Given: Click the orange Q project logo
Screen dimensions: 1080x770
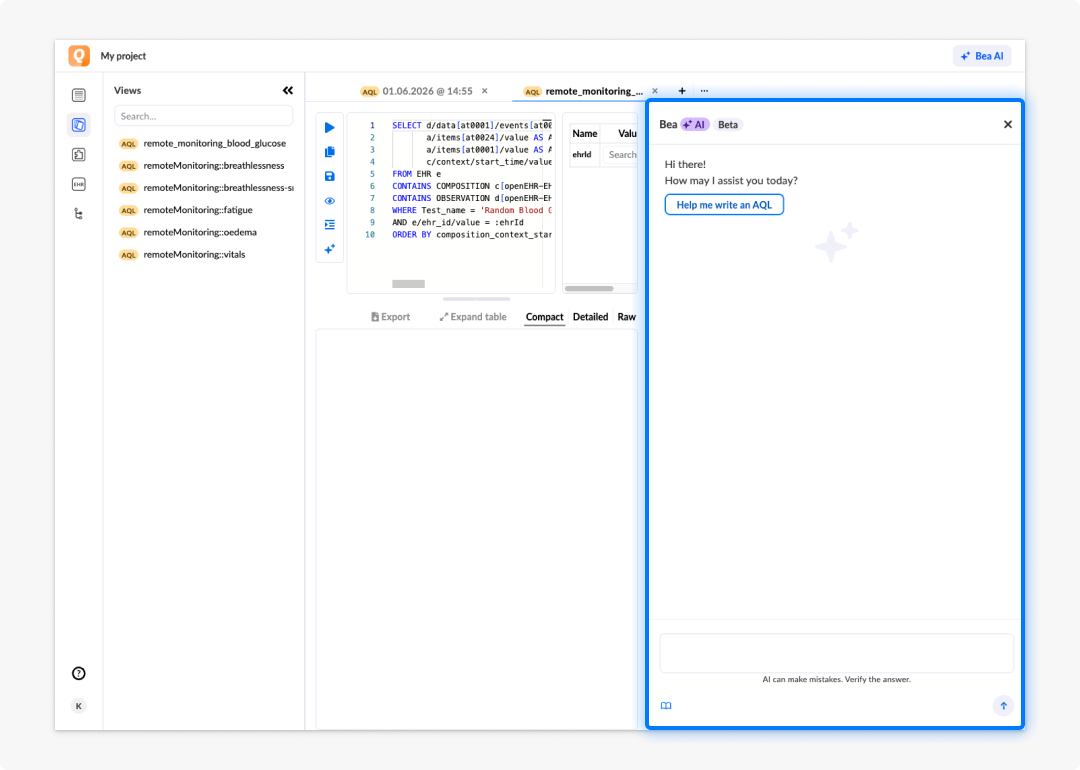Looking at the screenshot, I should [x=79, y=56].
